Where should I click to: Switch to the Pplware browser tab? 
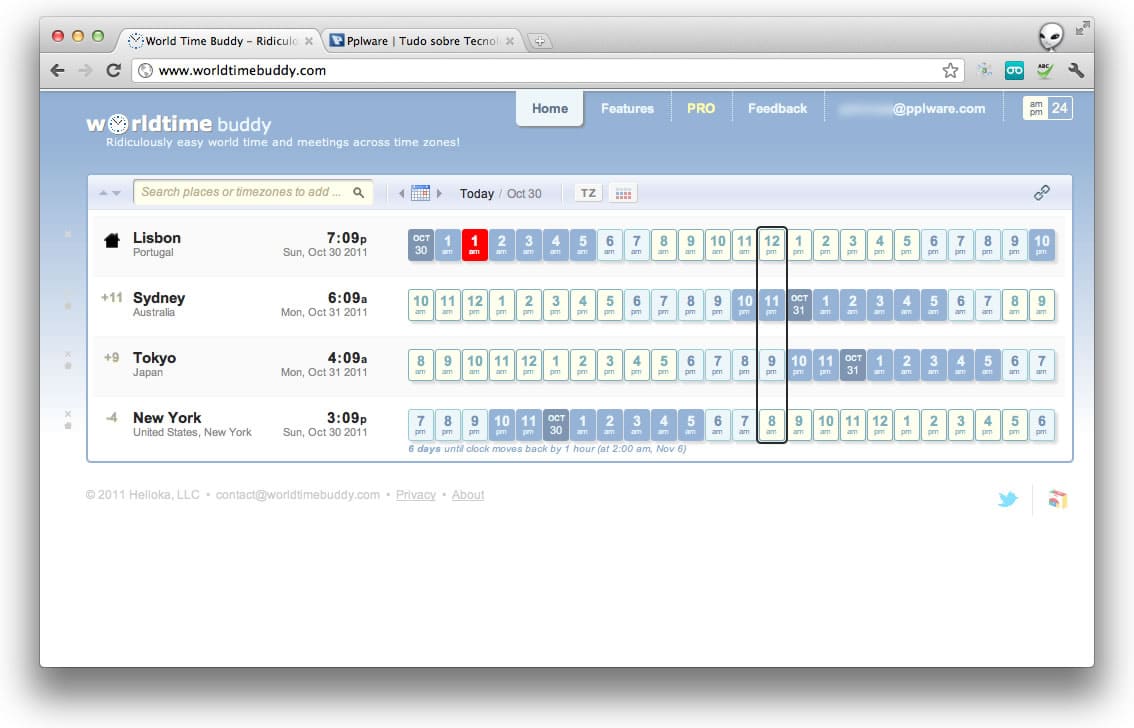(421, 41)
